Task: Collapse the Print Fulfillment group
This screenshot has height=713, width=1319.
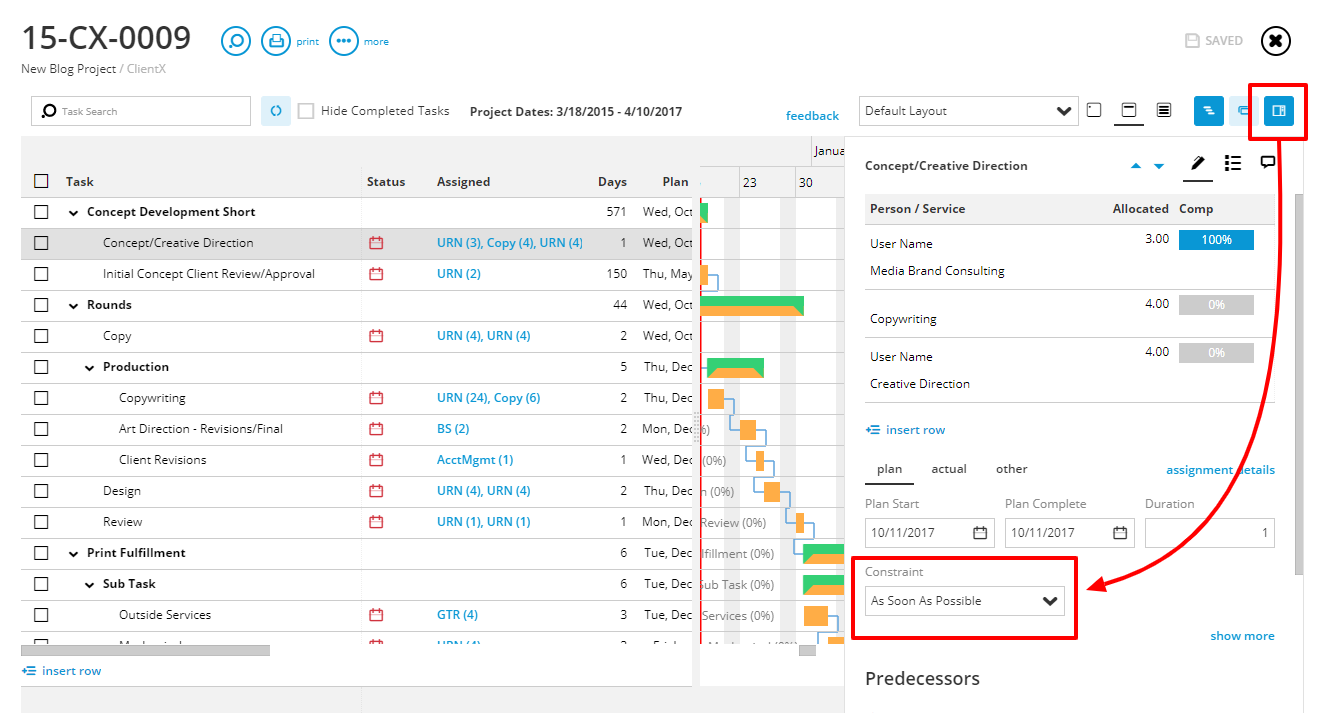Action: [x=73, y=554]
